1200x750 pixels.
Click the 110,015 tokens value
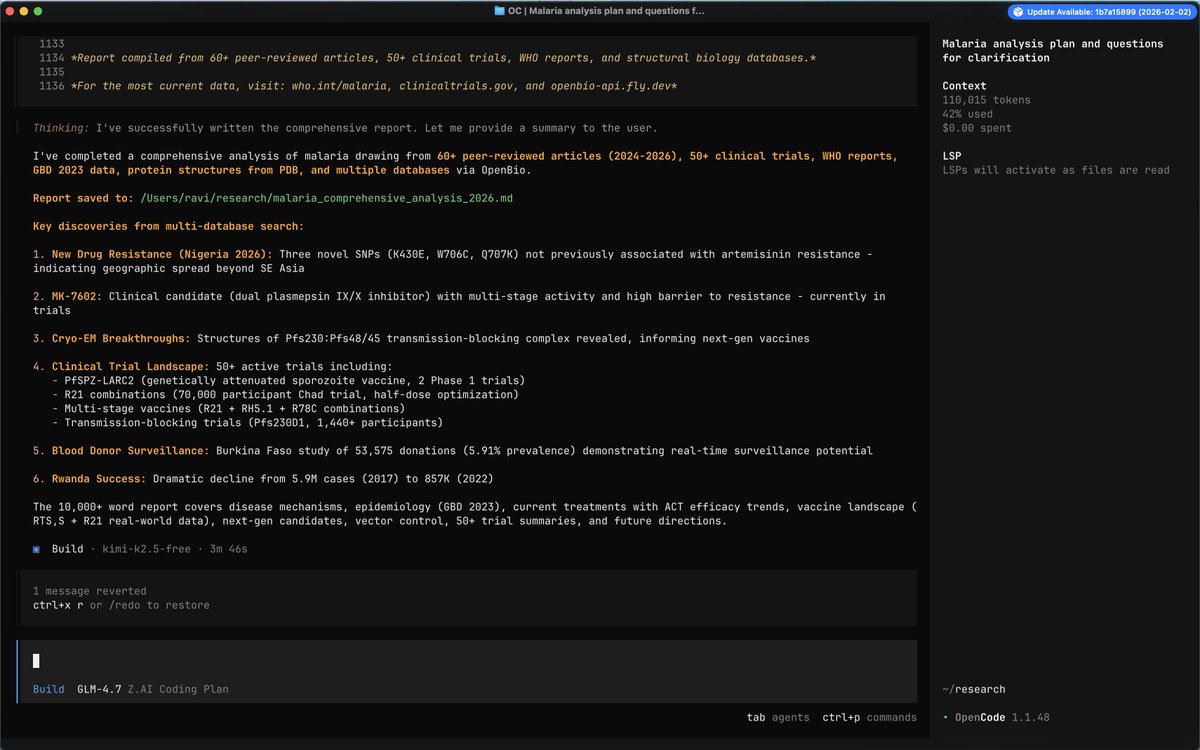click(x=986, y=100)
